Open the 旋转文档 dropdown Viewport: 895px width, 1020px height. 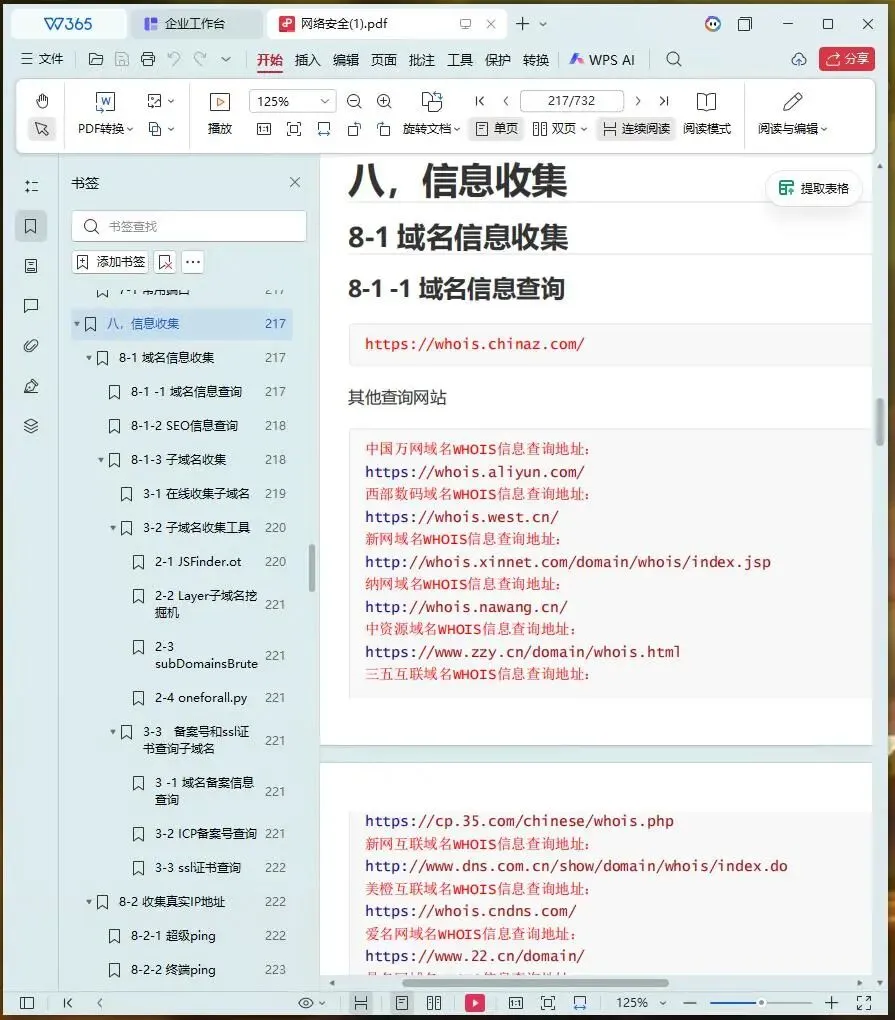[431, 129]
